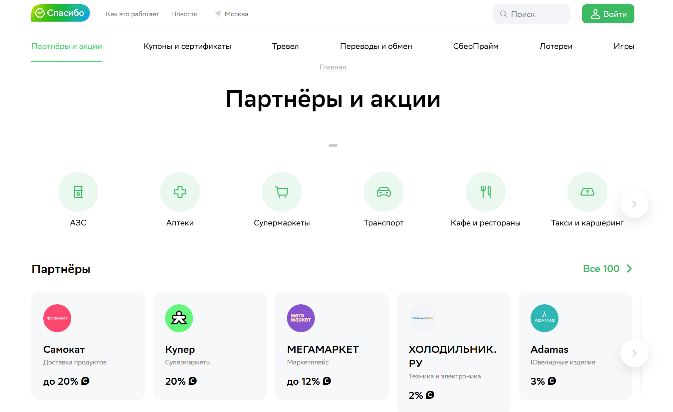The height and width of the screenshot is (412, 673).
Task: Open the Купоны и сертификаты tab
Action: (187, 46)
